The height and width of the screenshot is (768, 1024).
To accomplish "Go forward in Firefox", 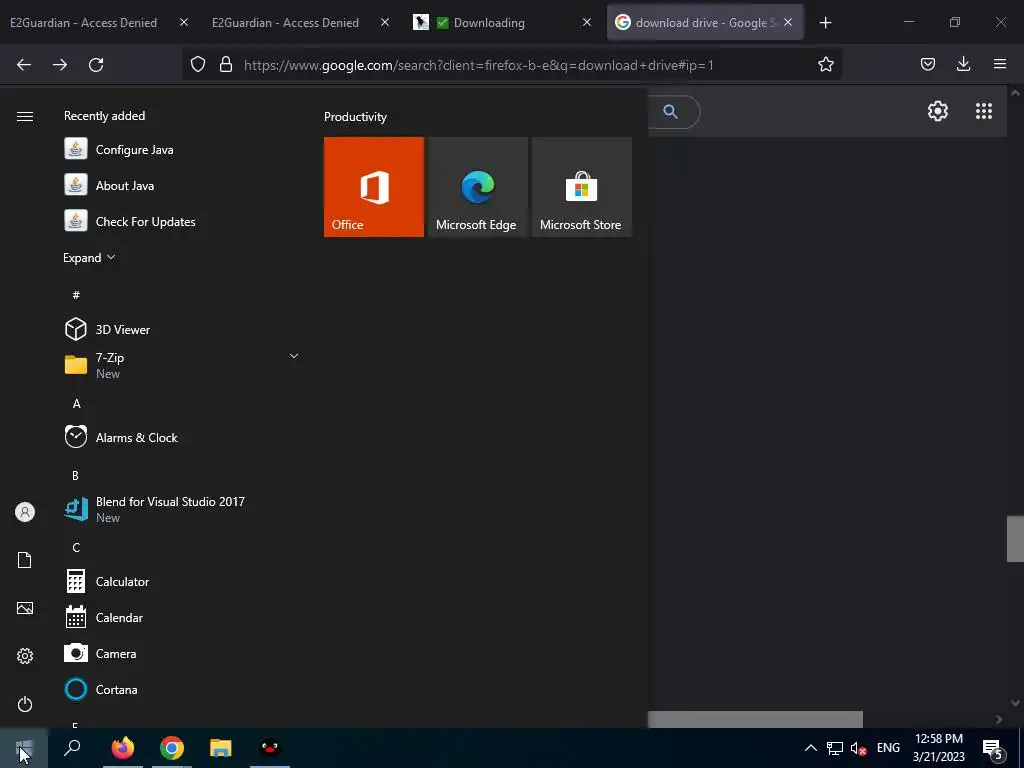I will [x=60, y=64].
